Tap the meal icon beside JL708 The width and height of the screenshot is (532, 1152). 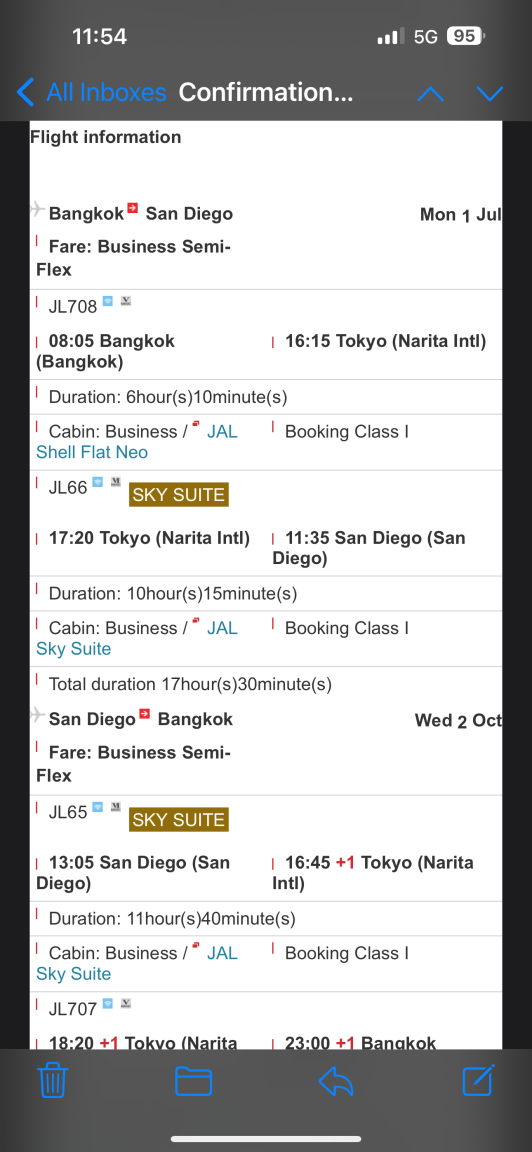pos(126,300)
